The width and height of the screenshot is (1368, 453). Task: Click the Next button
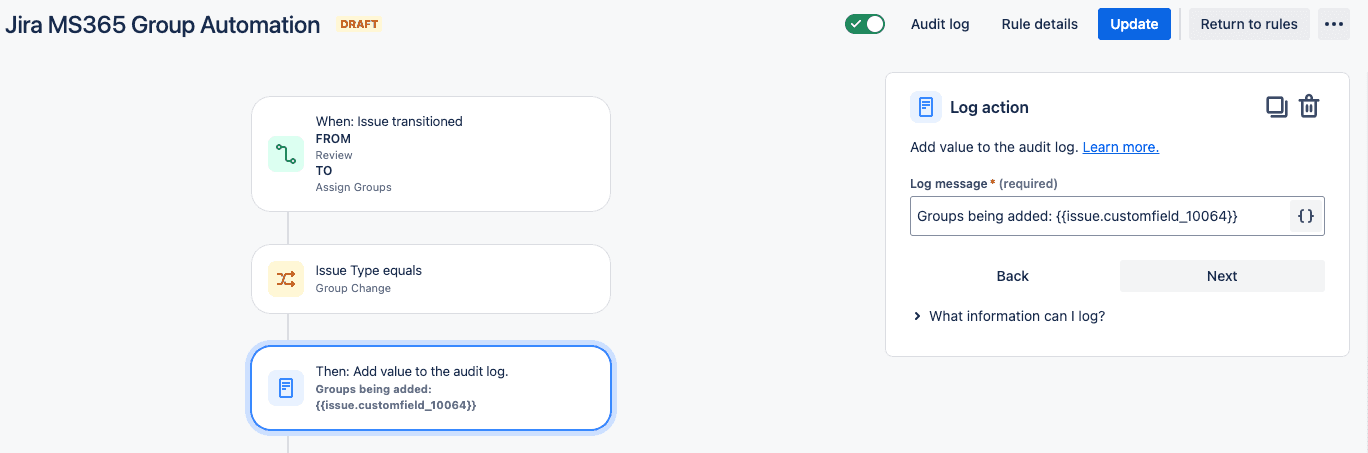coord(1222,276)
